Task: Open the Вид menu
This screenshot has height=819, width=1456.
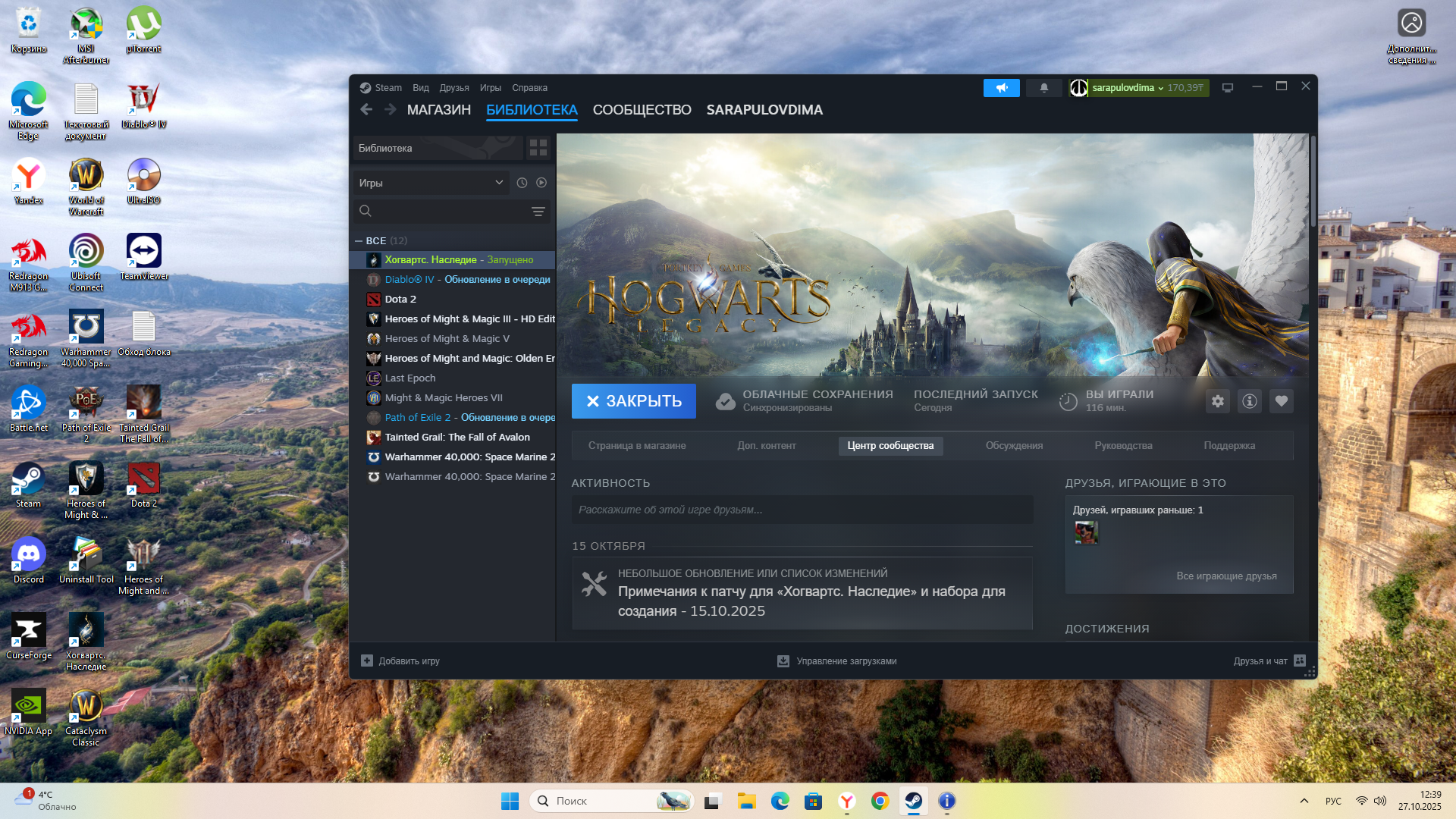Action: (420, 87)
